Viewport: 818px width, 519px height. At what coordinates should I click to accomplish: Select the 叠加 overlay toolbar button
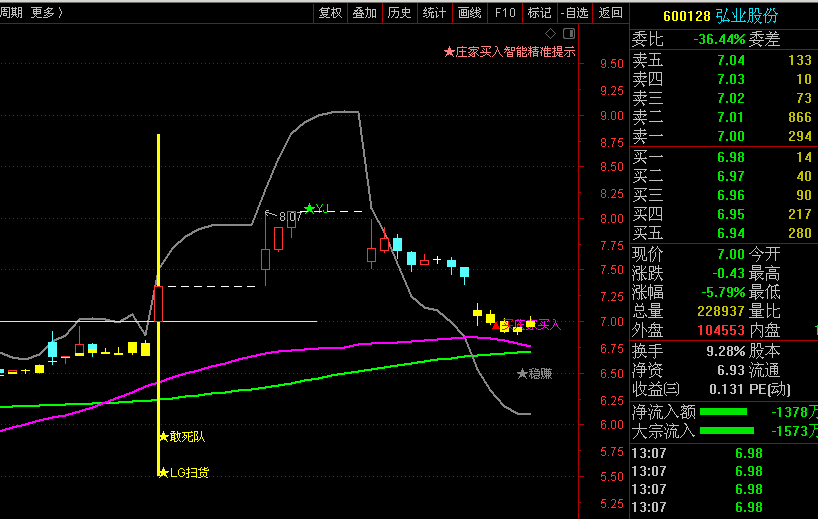[365, 13]
